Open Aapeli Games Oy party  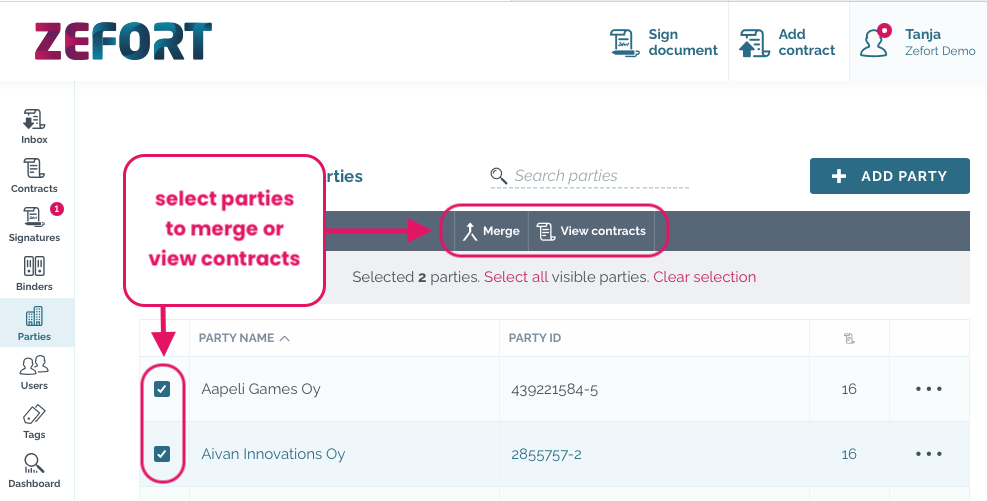(x=261, y=389)
